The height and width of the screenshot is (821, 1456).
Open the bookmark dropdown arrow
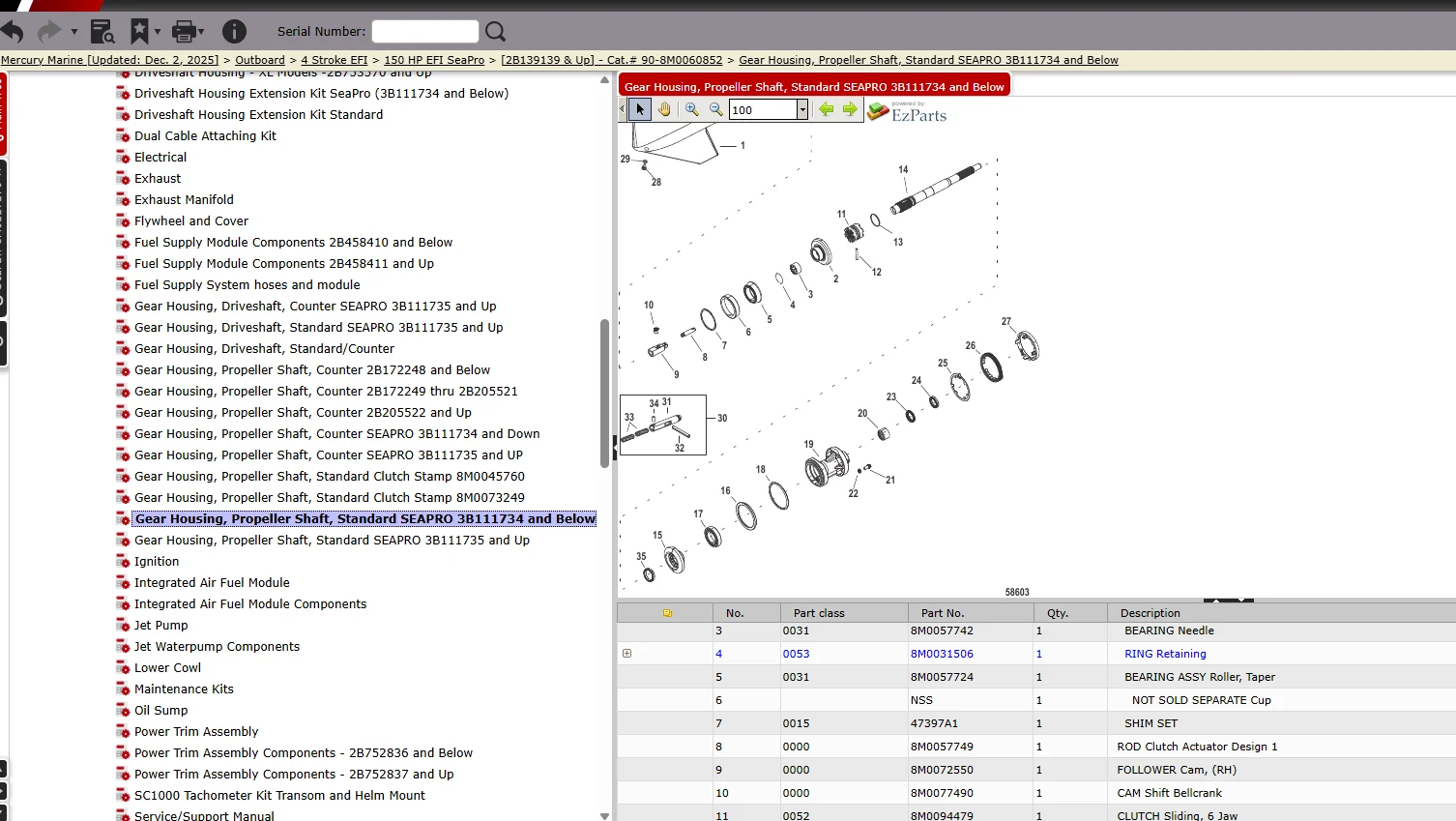pos(158,32)
